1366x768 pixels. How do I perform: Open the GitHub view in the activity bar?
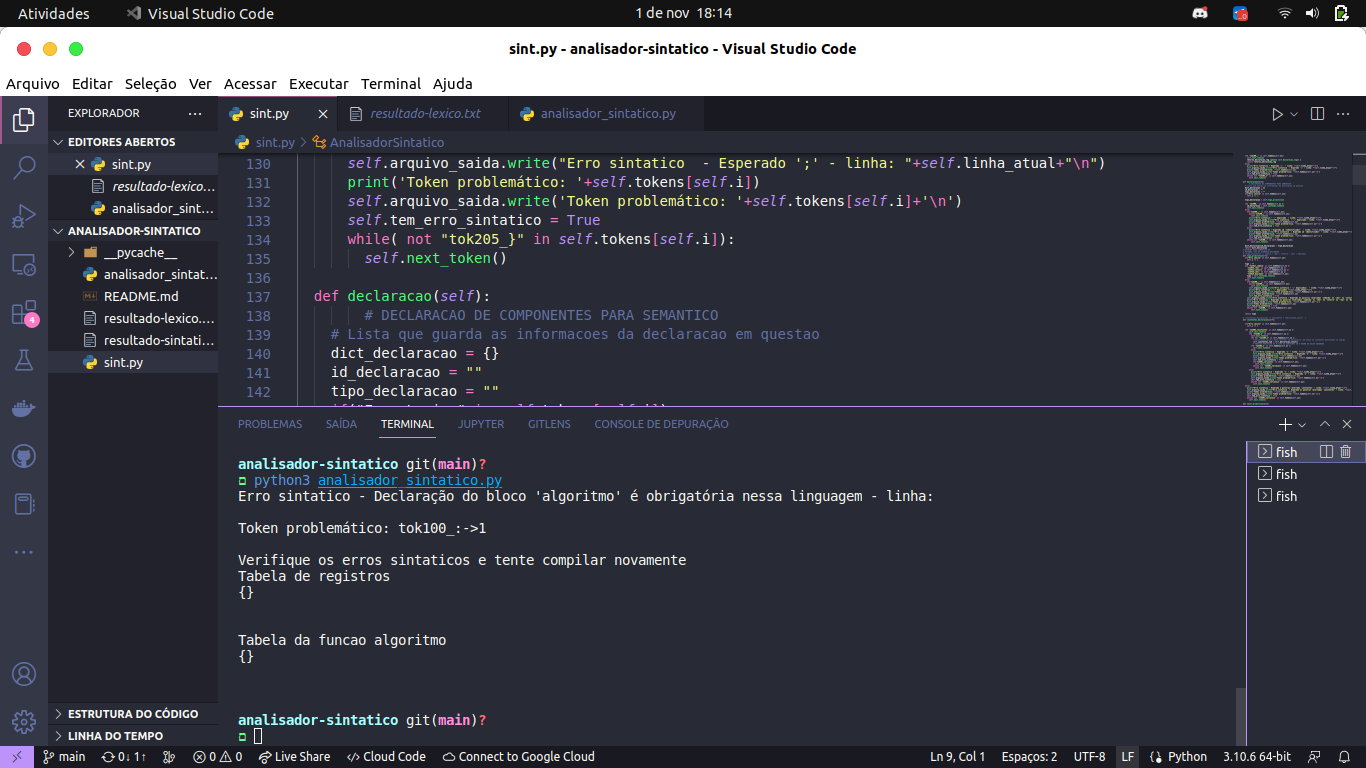click(24, 455)
